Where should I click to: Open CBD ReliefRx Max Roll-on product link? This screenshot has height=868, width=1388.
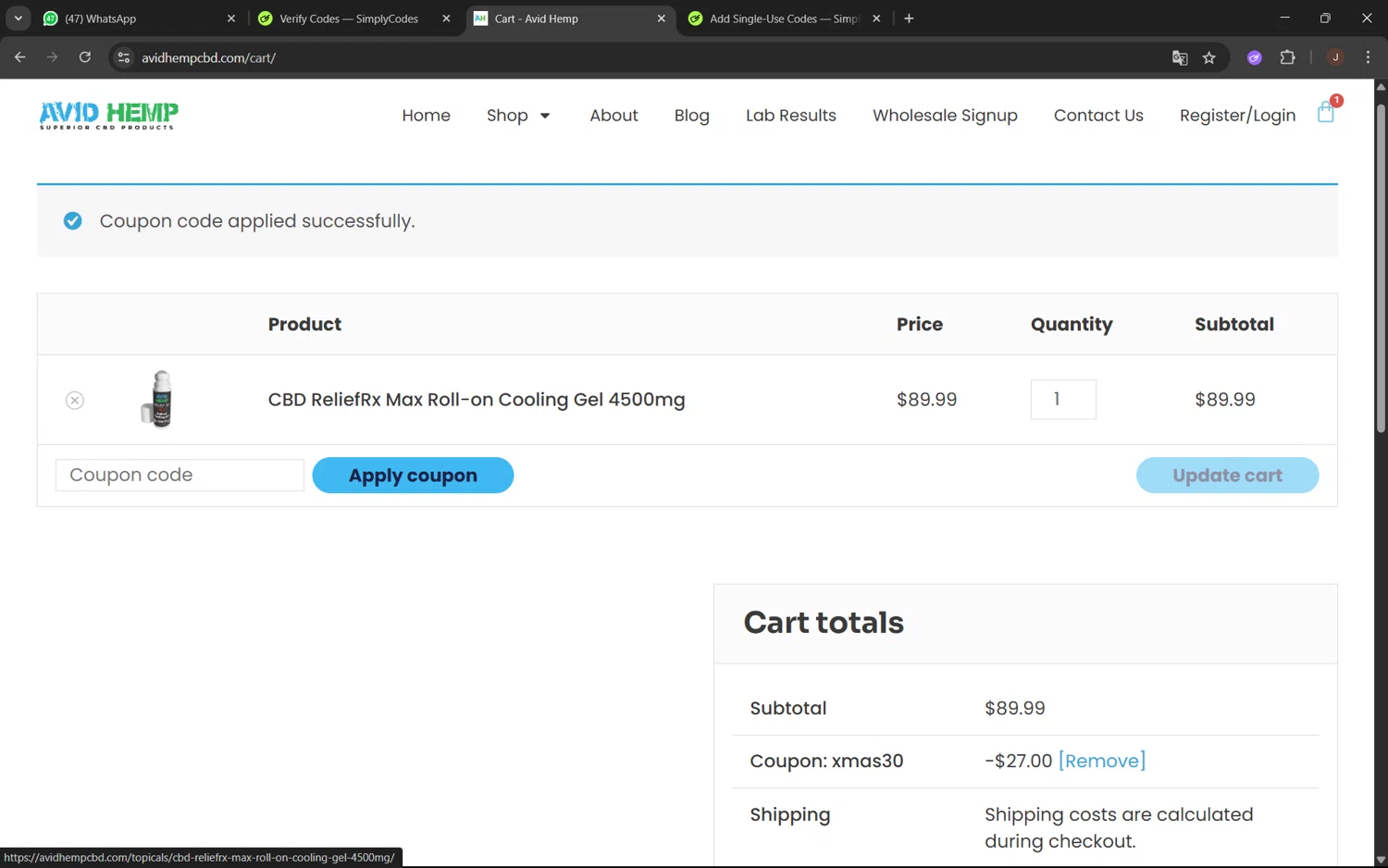(x=477, y=400)
